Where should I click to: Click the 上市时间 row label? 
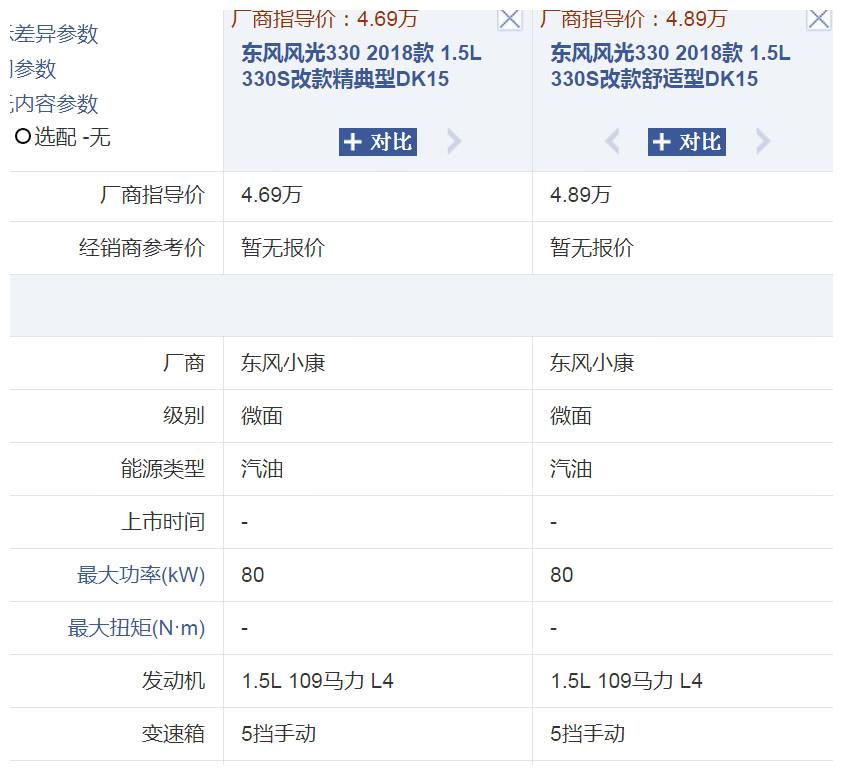[x=163, y=522]
